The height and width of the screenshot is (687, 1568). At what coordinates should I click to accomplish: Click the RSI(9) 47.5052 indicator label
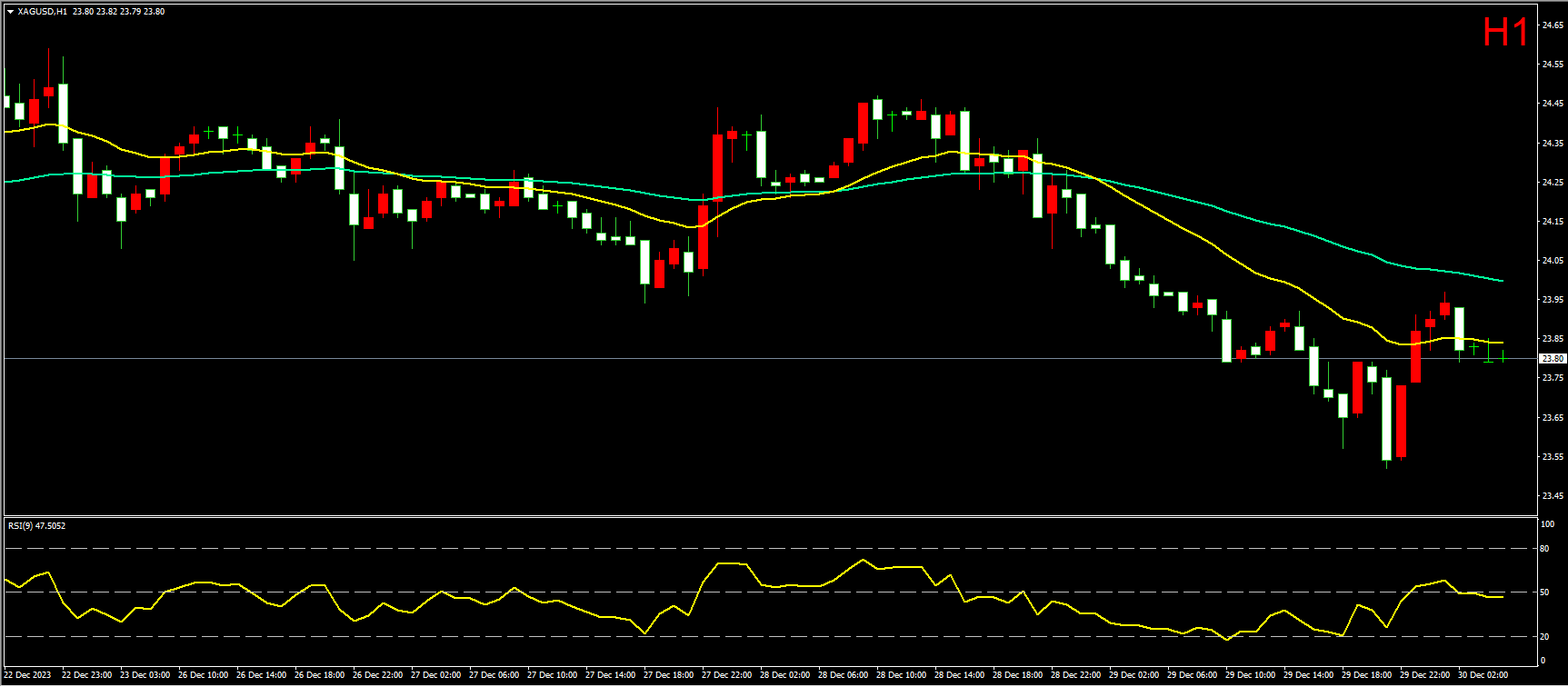[36, 525]
